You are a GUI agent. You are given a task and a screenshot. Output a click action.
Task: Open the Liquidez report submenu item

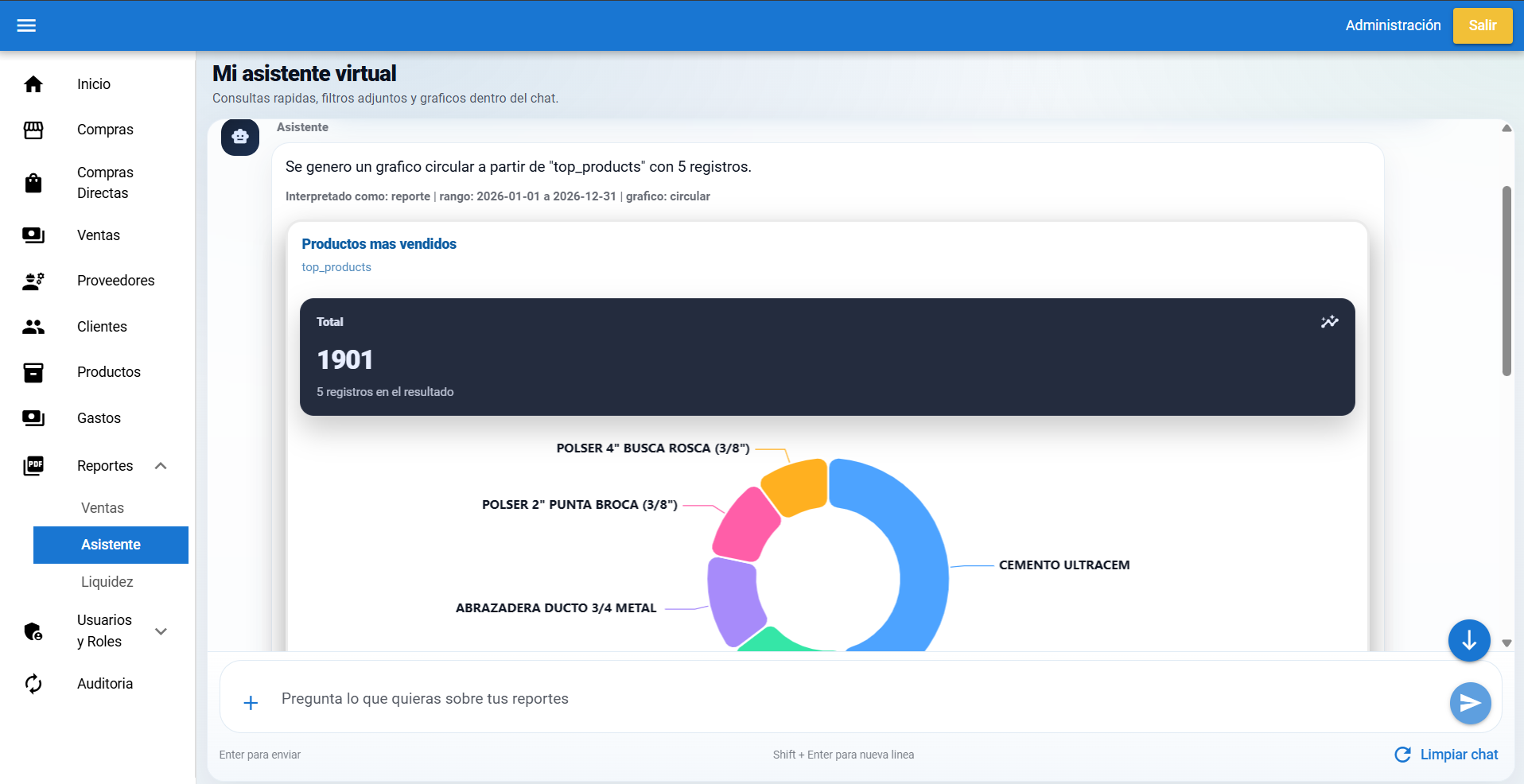click(107, 582)
